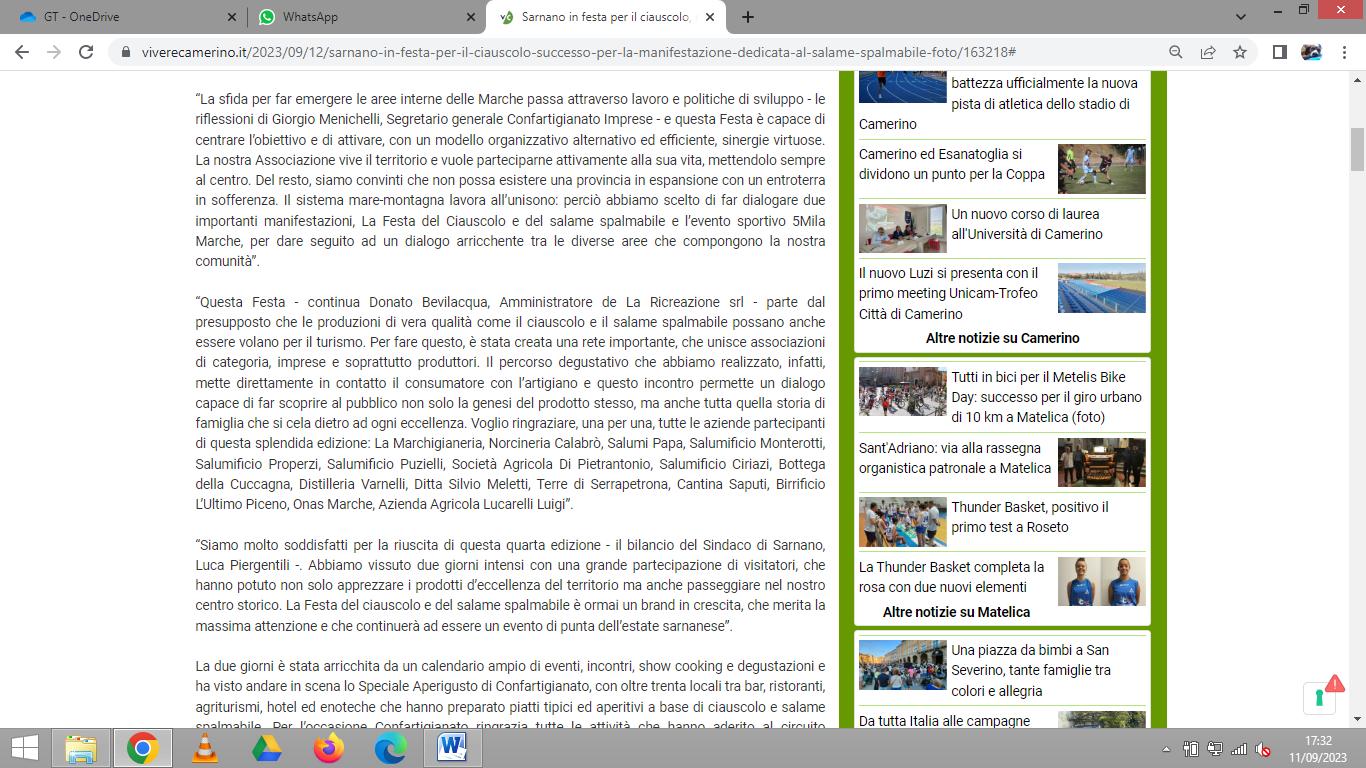
Task: Open 'battezza ufficialmente la nuova pista' article link
Action: pyautogui.click(x=998, y=103)
